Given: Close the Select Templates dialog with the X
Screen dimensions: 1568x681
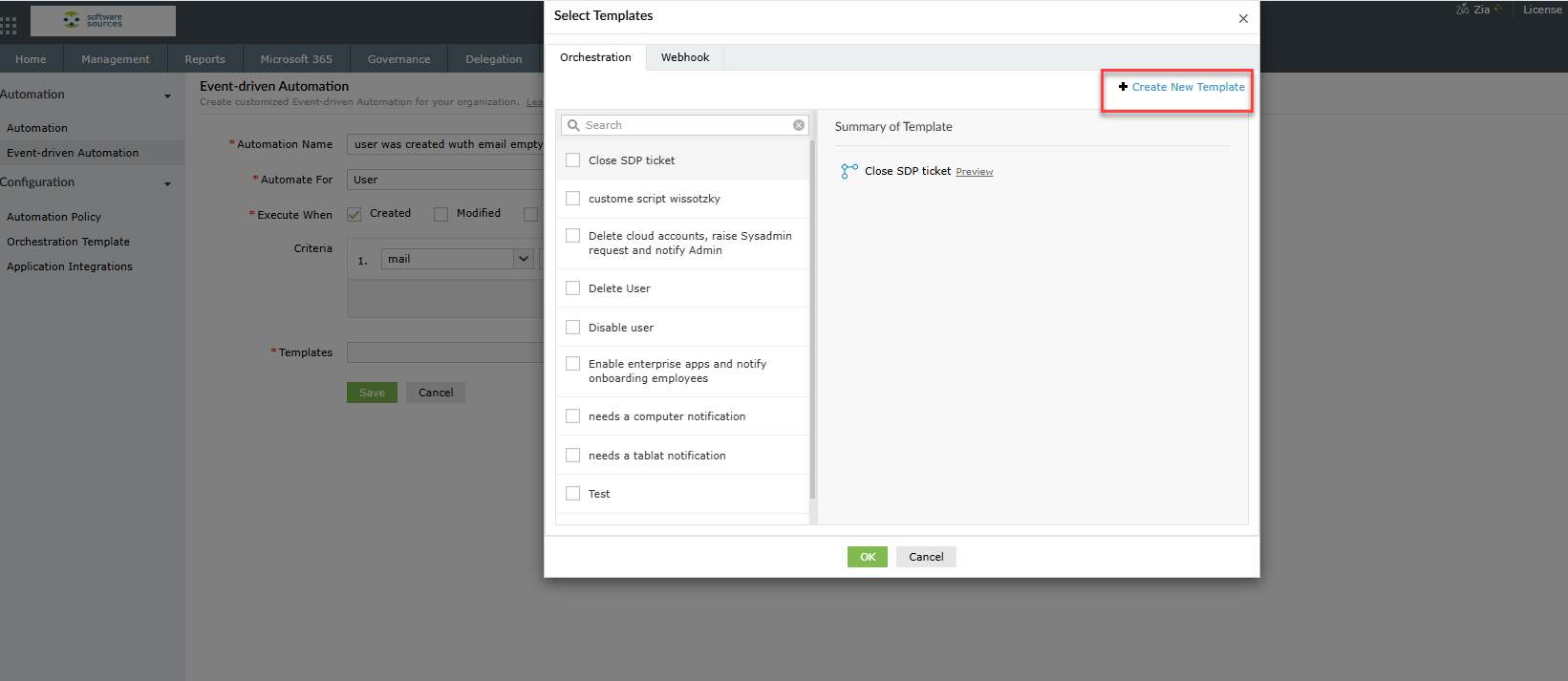Looking at the screenshot, I should point(1243,18).
